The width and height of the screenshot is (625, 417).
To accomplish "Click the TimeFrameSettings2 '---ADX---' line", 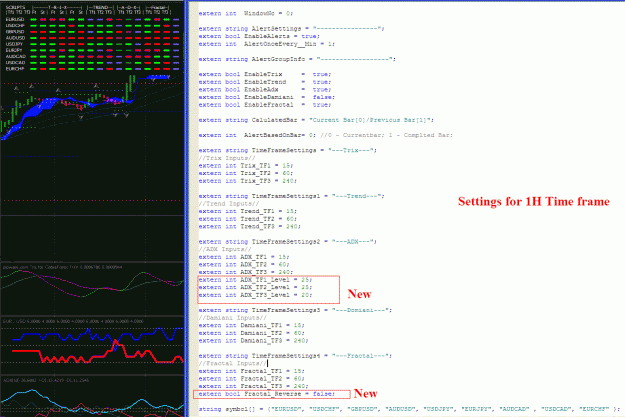I will (287, 242).
